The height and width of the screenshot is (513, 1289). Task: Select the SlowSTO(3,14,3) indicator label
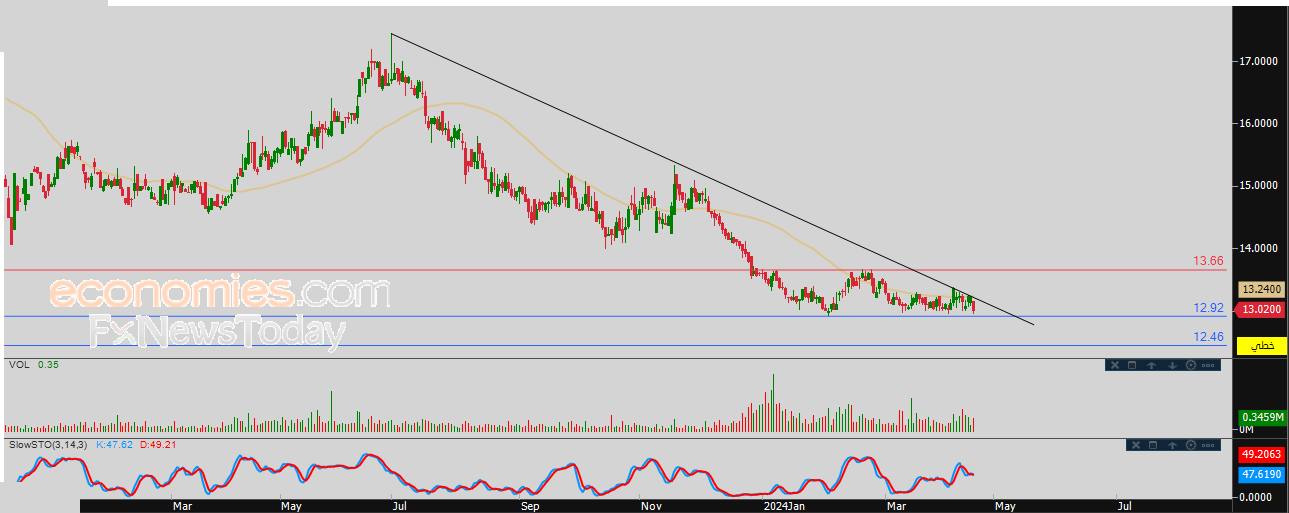(47, 444)
